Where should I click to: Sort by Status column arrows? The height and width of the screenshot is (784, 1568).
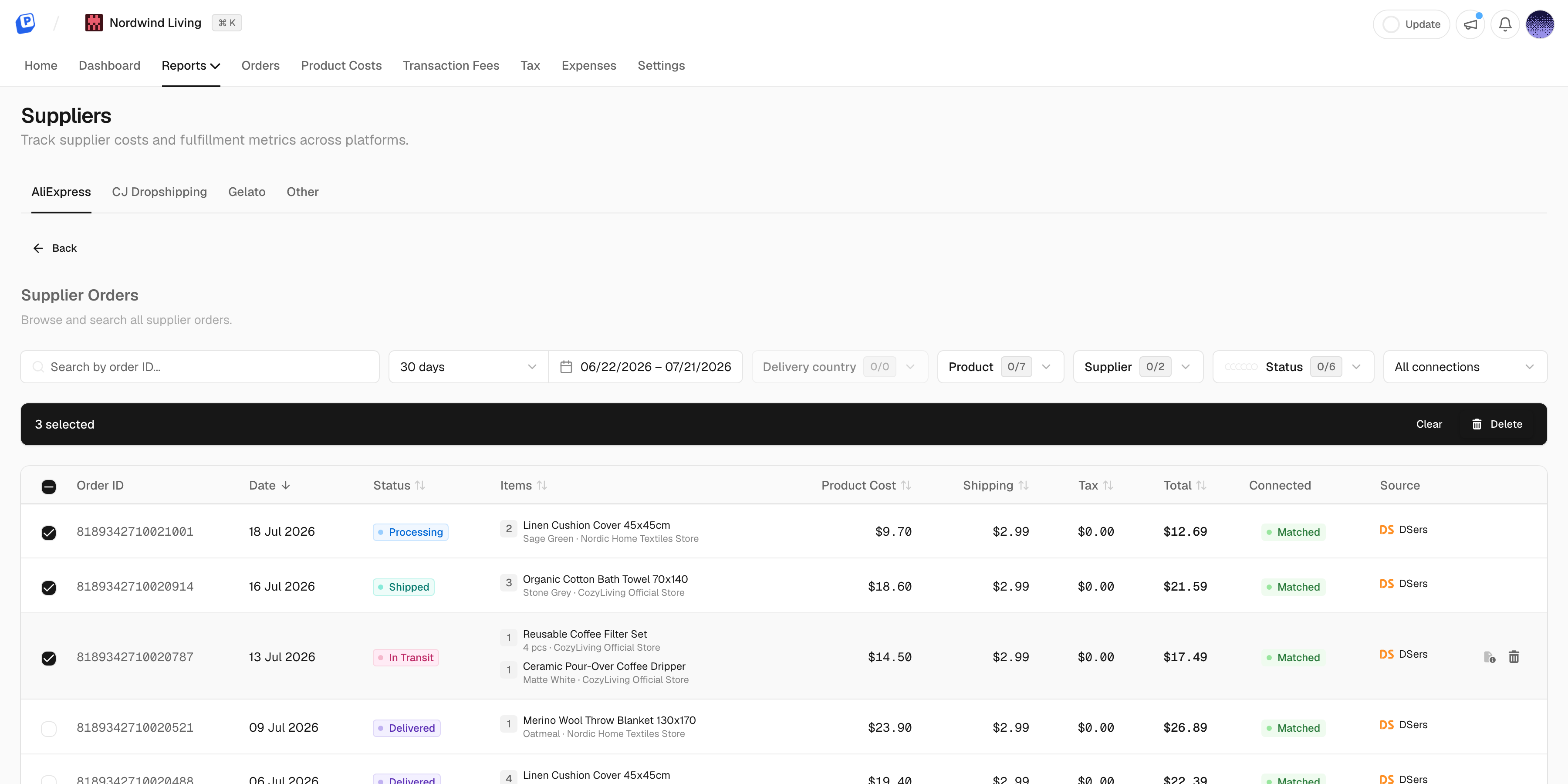pyautogui.click(x=420, y=485)
